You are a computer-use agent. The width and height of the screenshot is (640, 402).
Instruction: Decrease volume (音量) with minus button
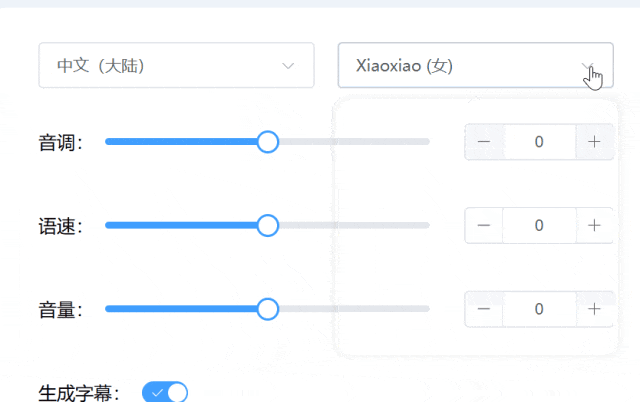484,309
